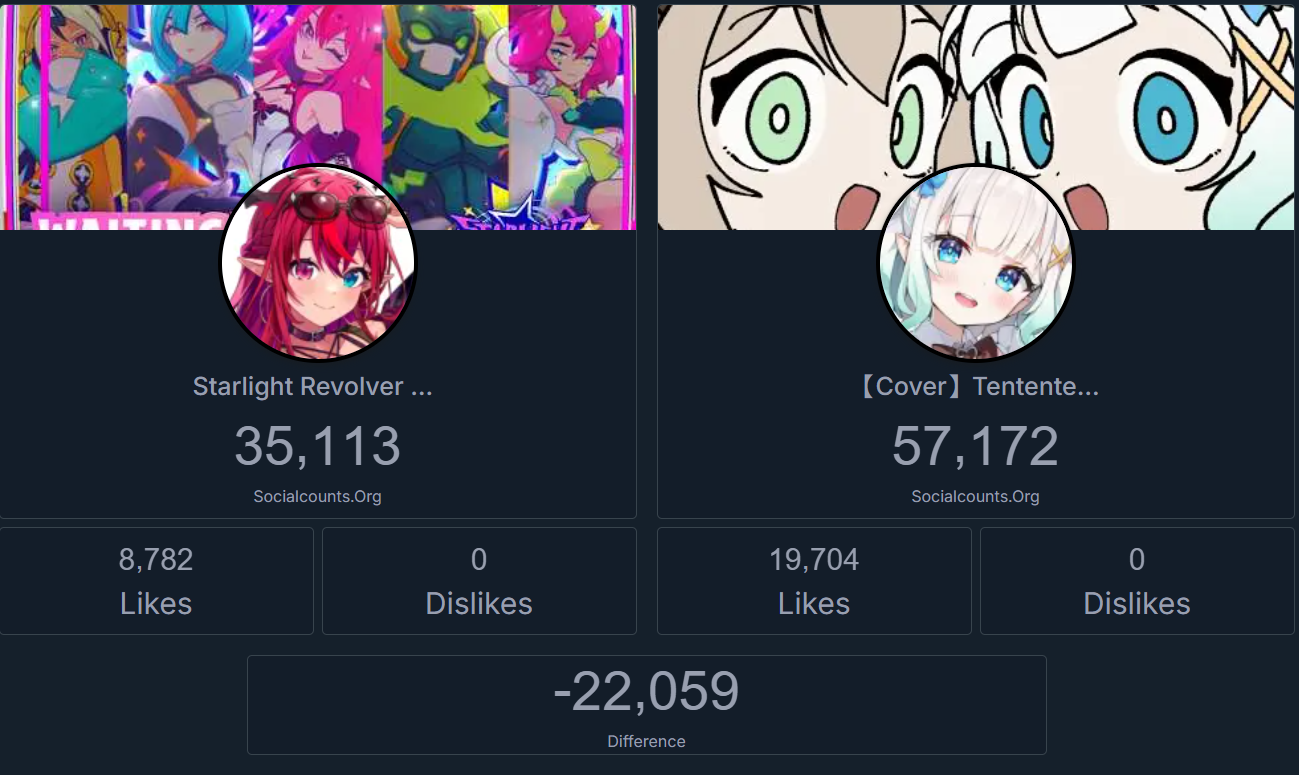Open the Starlight Revolver banner image
The width and height of the screenshot is (1299, 775).
[x=318, y=117]
